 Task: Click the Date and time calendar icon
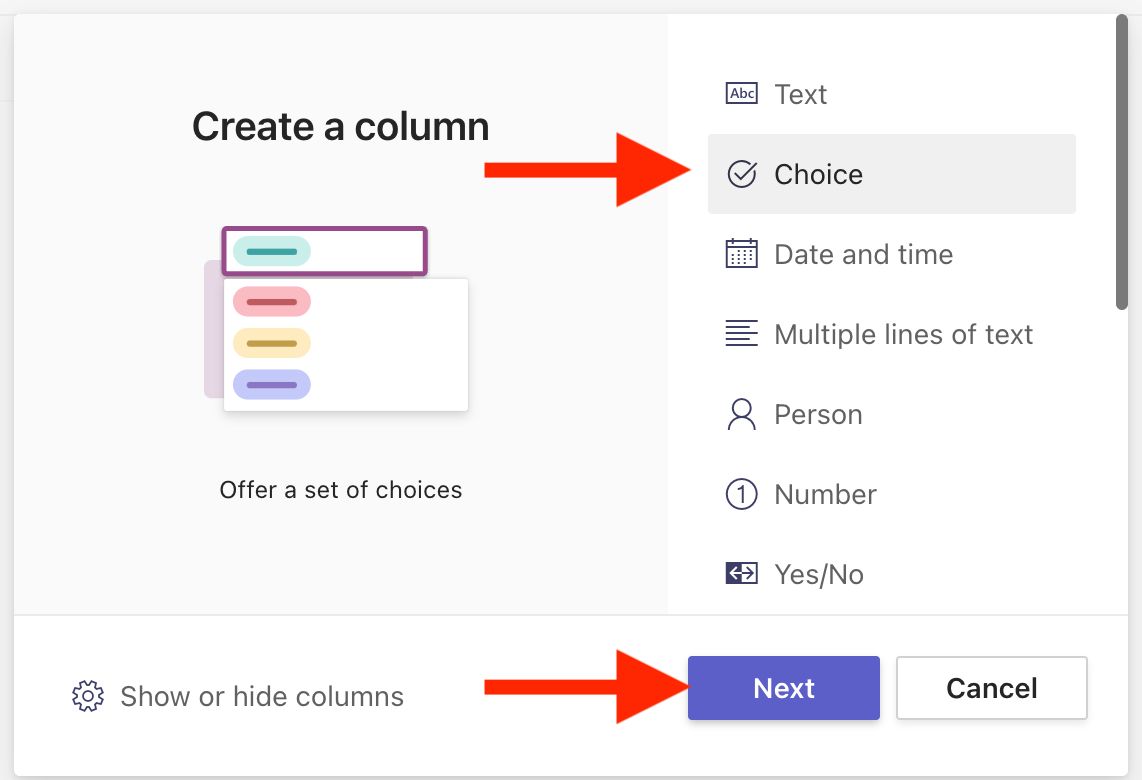(x=741, y=254)
